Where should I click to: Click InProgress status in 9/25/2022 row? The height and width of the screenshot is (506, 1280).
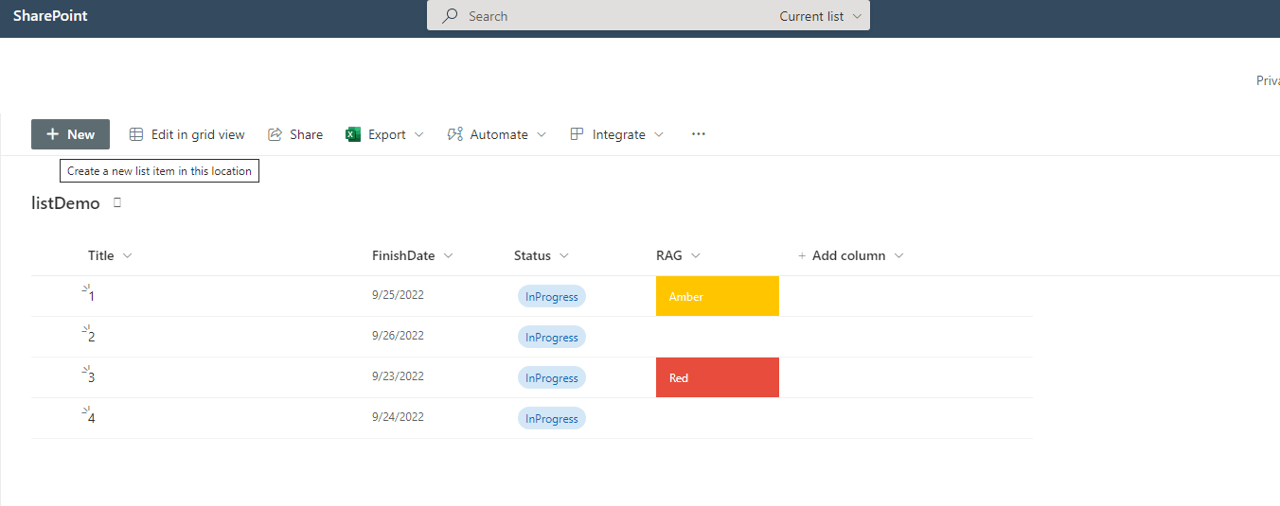click(552, 296)
